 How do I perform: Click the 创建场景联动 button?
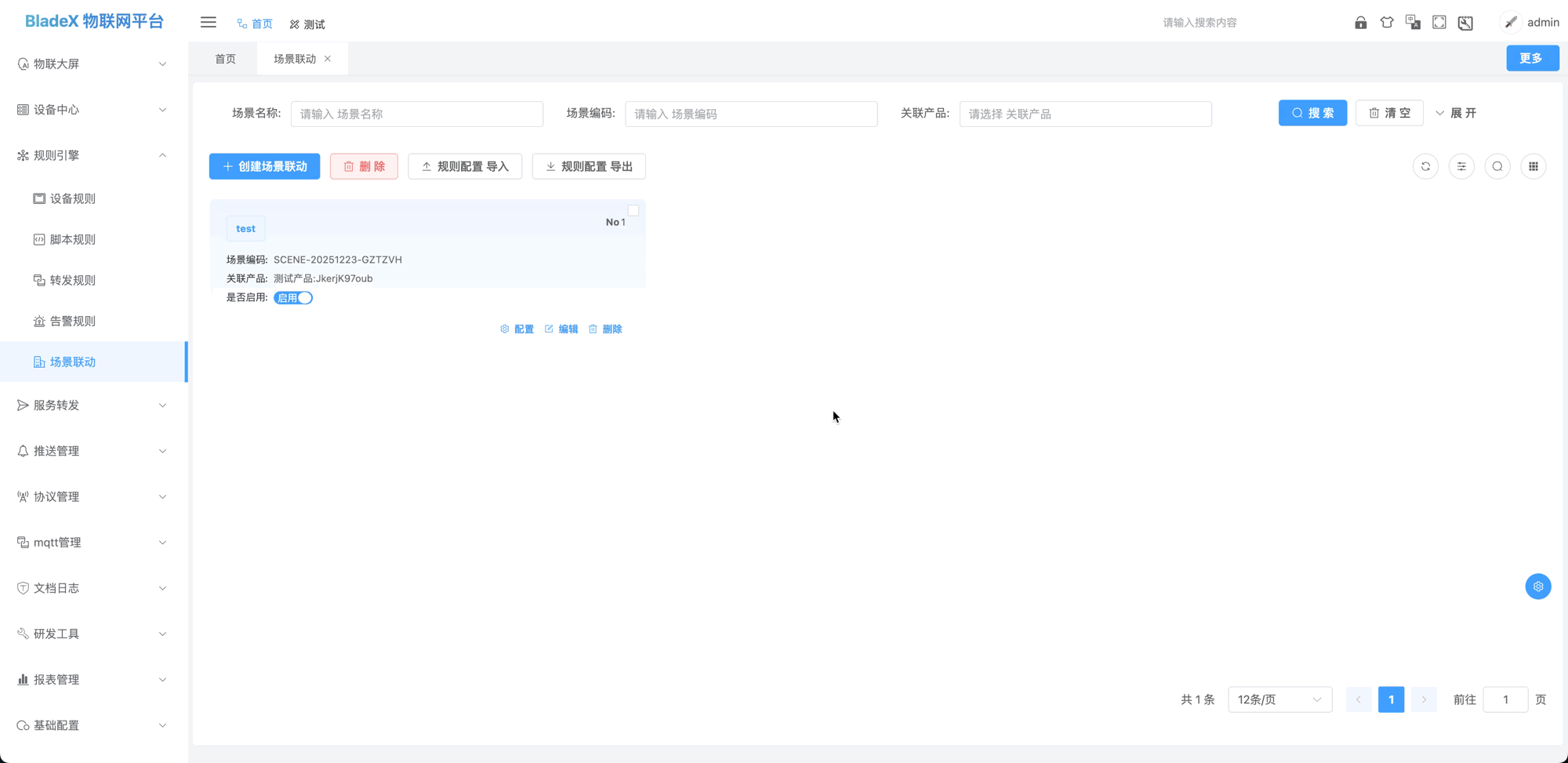tap(264, 166)
